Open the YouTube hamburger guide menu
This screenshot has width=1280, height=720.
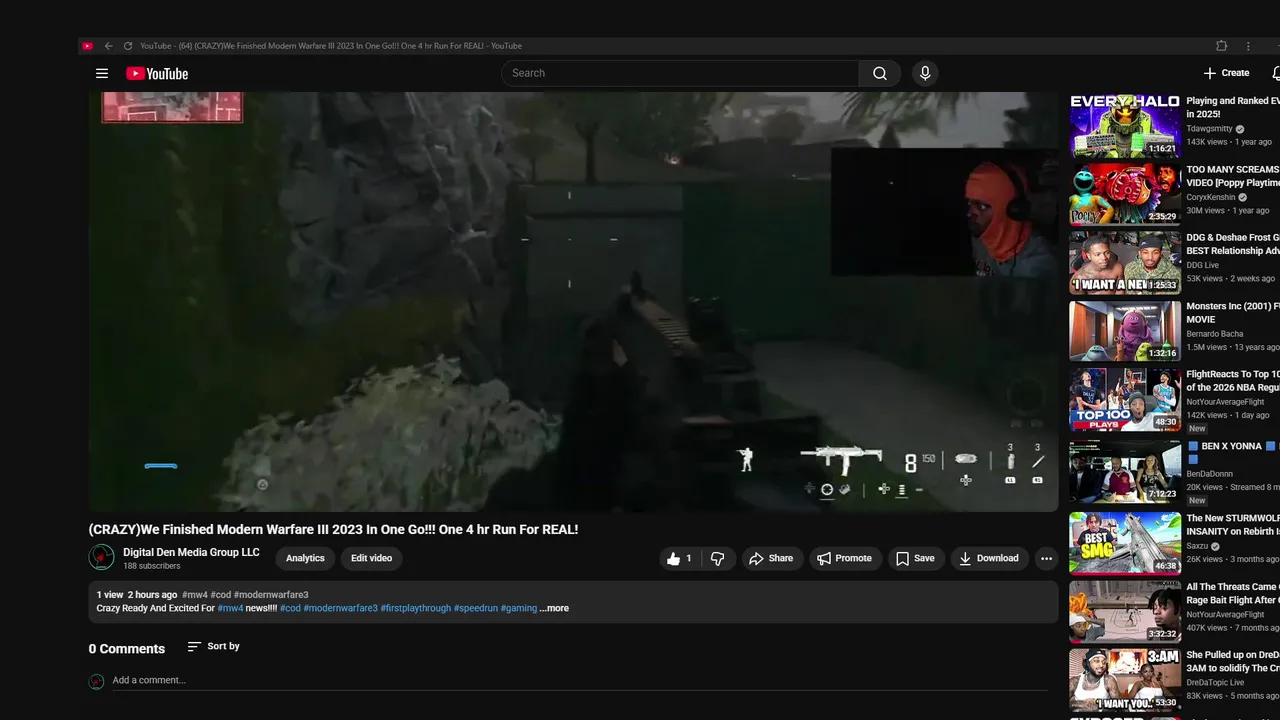click(101, 73)
